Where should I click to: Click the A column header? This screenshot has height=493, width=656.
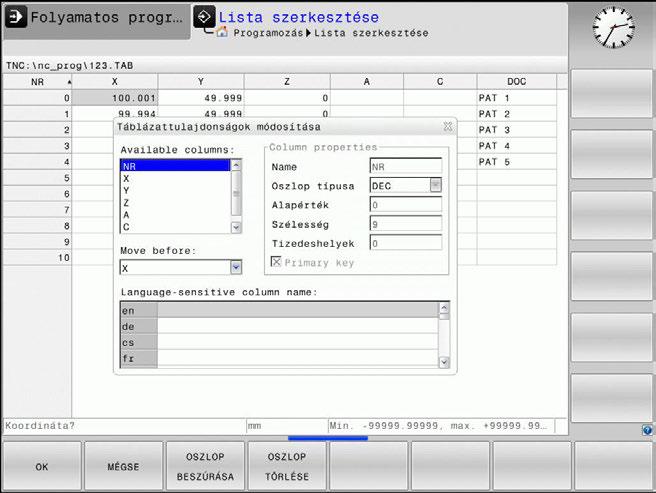(366, 82)
